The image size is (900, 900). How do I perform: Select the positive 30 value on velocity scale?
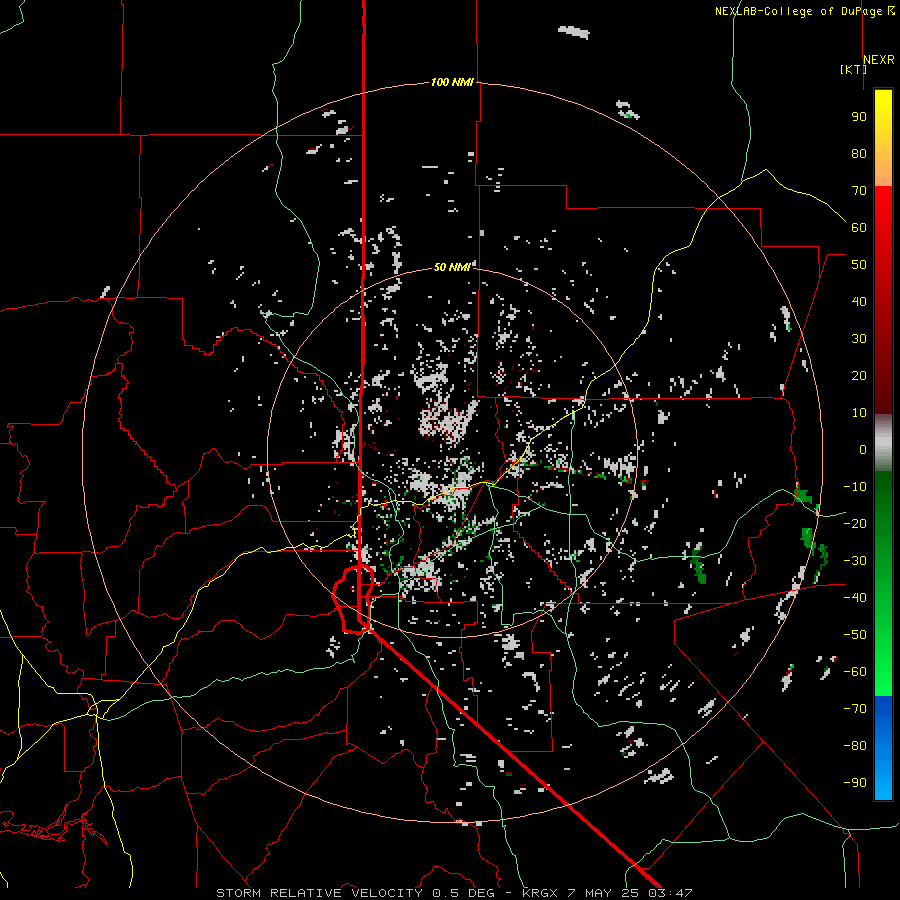[x=859, y=339]
